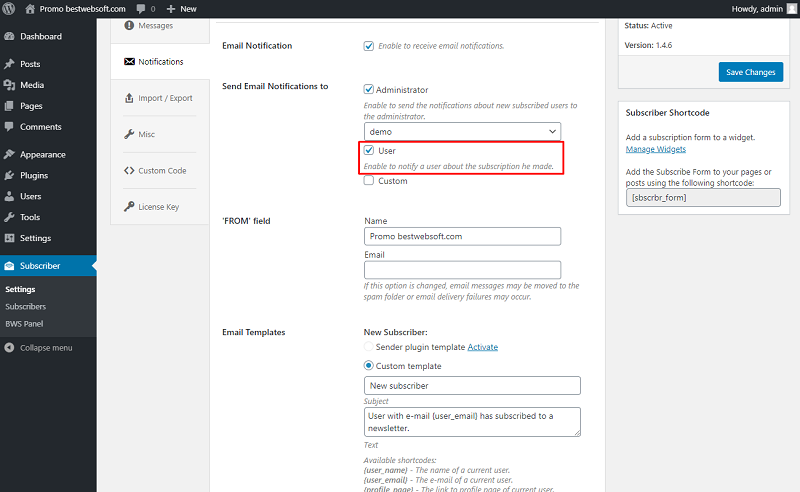Open the Notifications settings tab
Image resolution: width=800 pixels, height=492 pixels.
tap(160, 61)
